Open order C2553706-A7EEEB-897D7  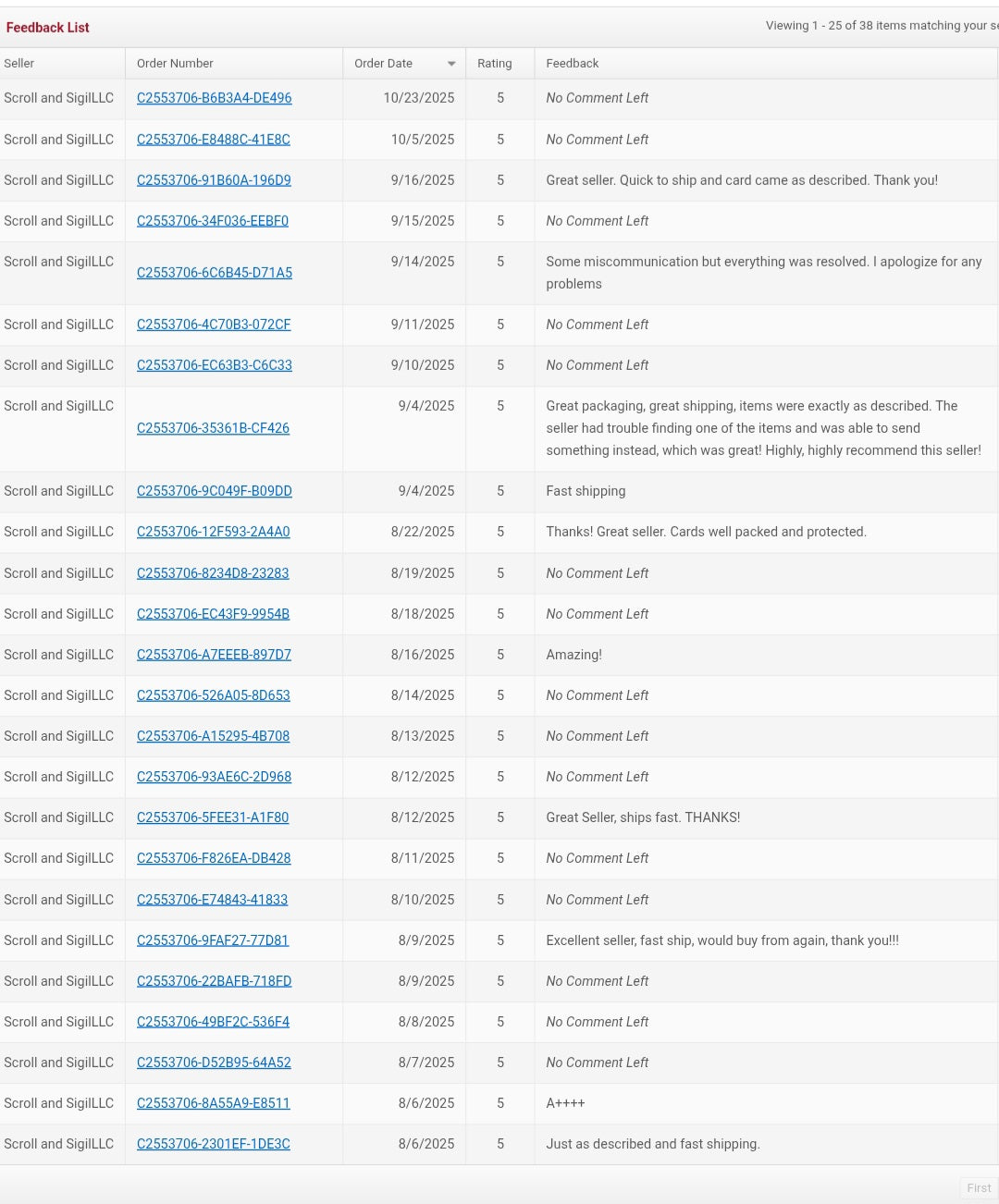click(x=214, y=655)
